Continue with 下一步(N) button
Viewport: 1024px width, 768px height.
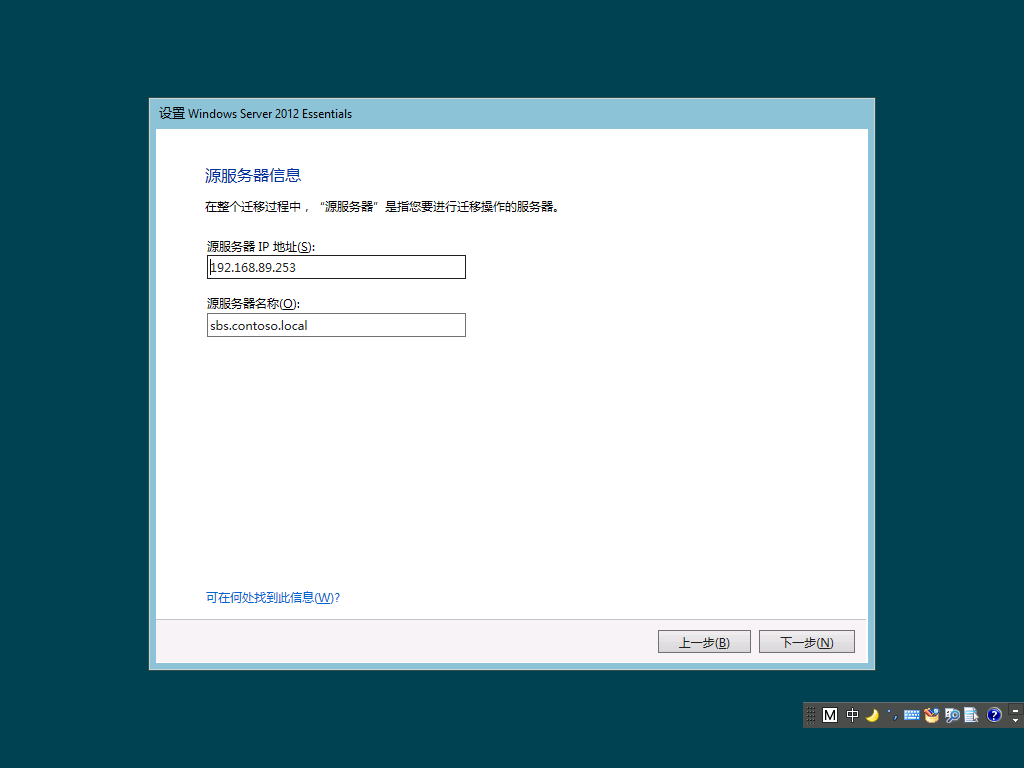tap(807, 642)
